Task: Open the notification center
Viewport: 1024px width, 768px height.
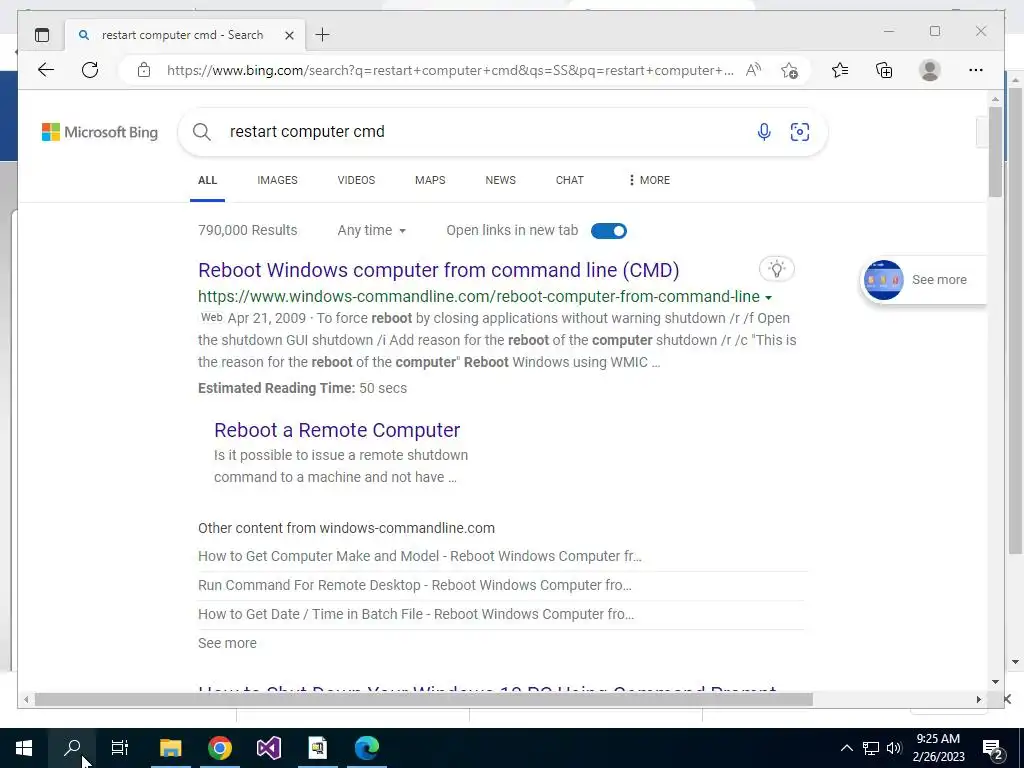Action: coord(993,749)
